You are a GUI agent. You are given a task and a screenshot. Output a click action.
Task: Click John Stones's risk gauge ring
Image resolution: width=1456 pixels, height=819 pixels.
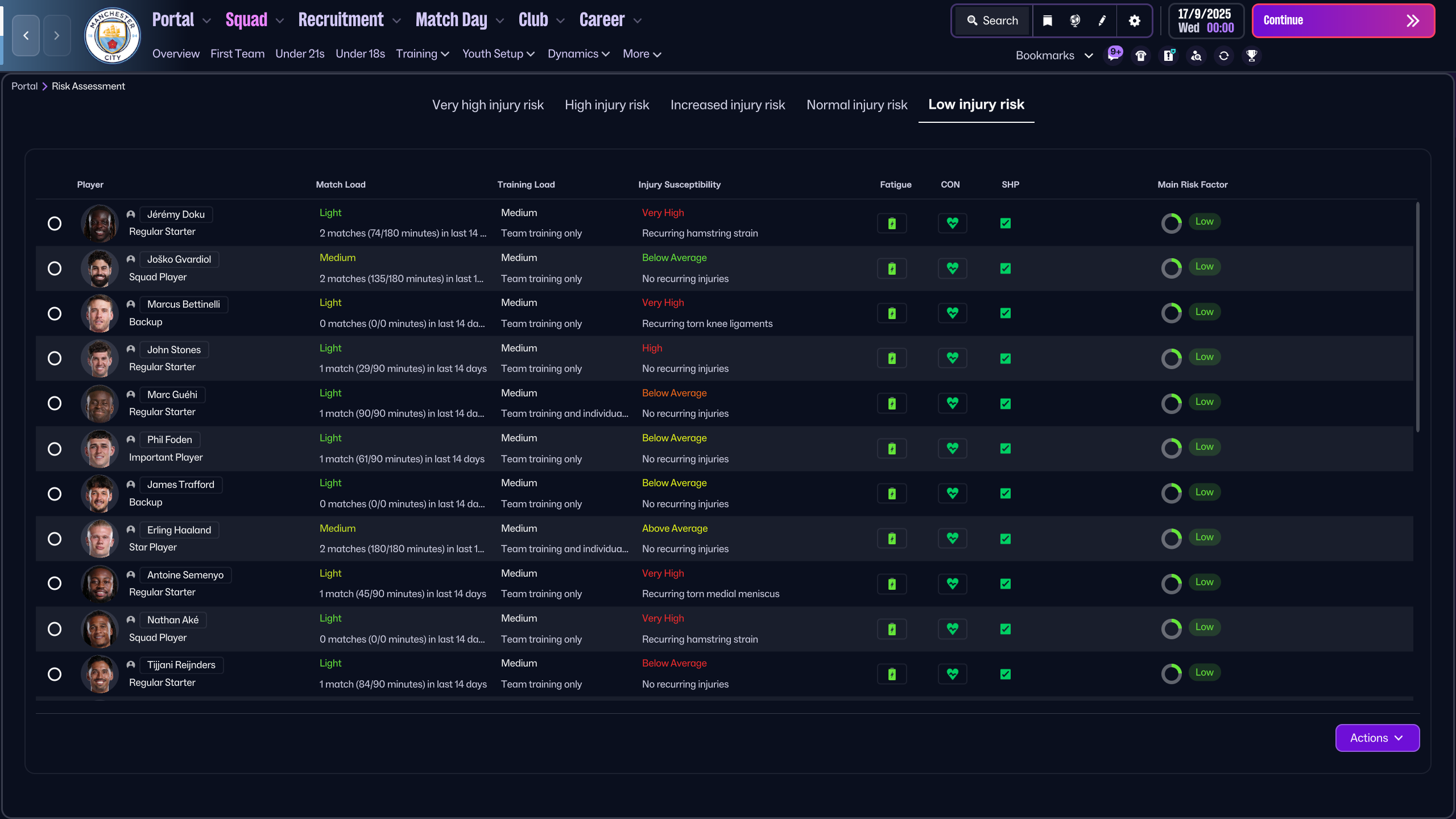1172,358
